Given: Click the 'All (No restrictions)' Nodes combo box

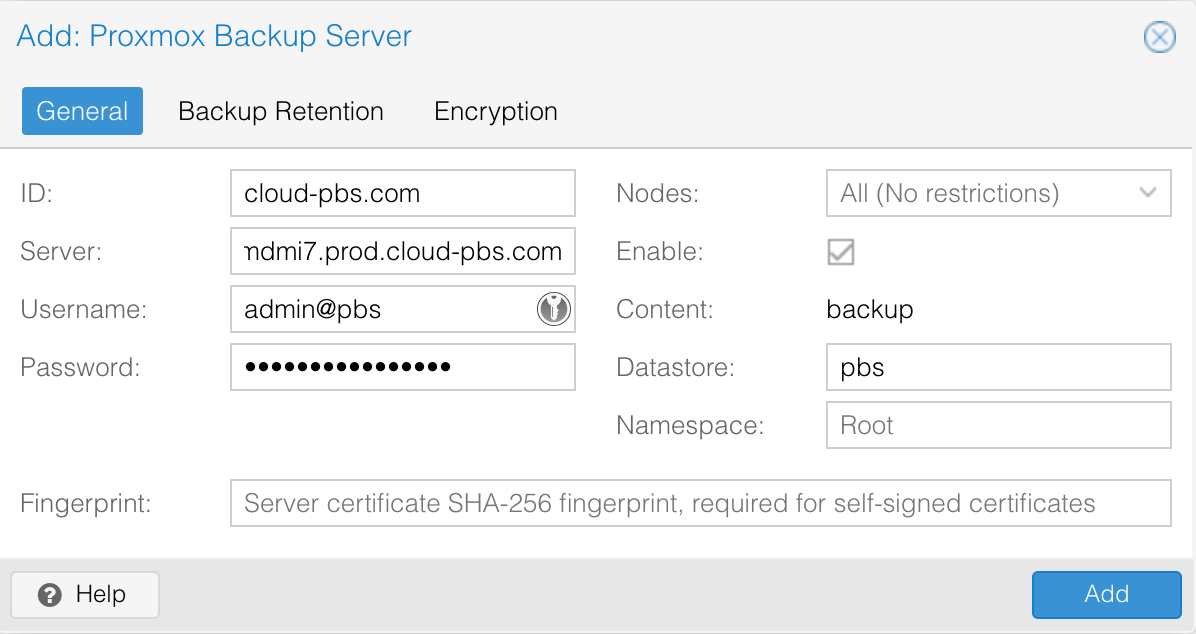Looking at the screenshot, I should click(980, 193).
